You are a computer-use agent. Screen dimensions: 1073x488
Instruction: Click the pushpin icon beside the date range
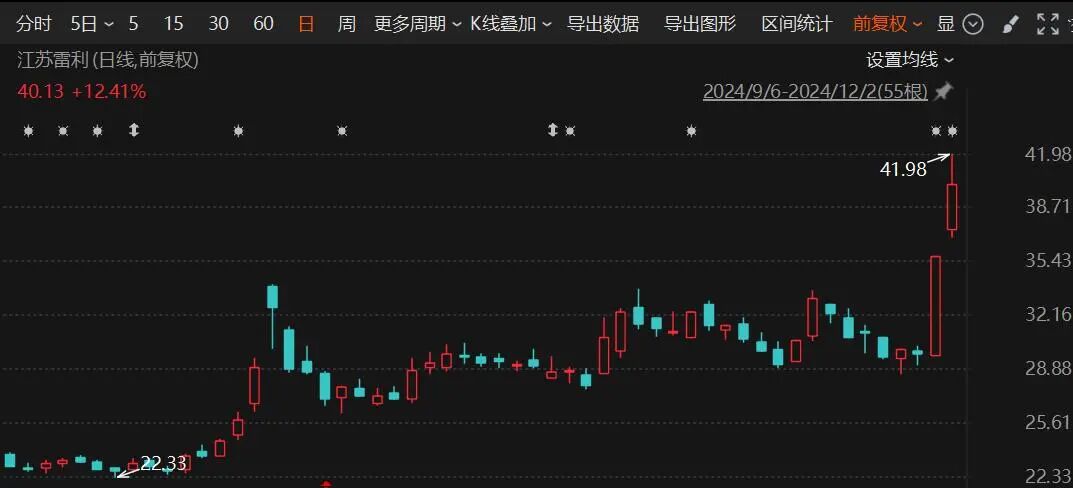click(944, 92)
